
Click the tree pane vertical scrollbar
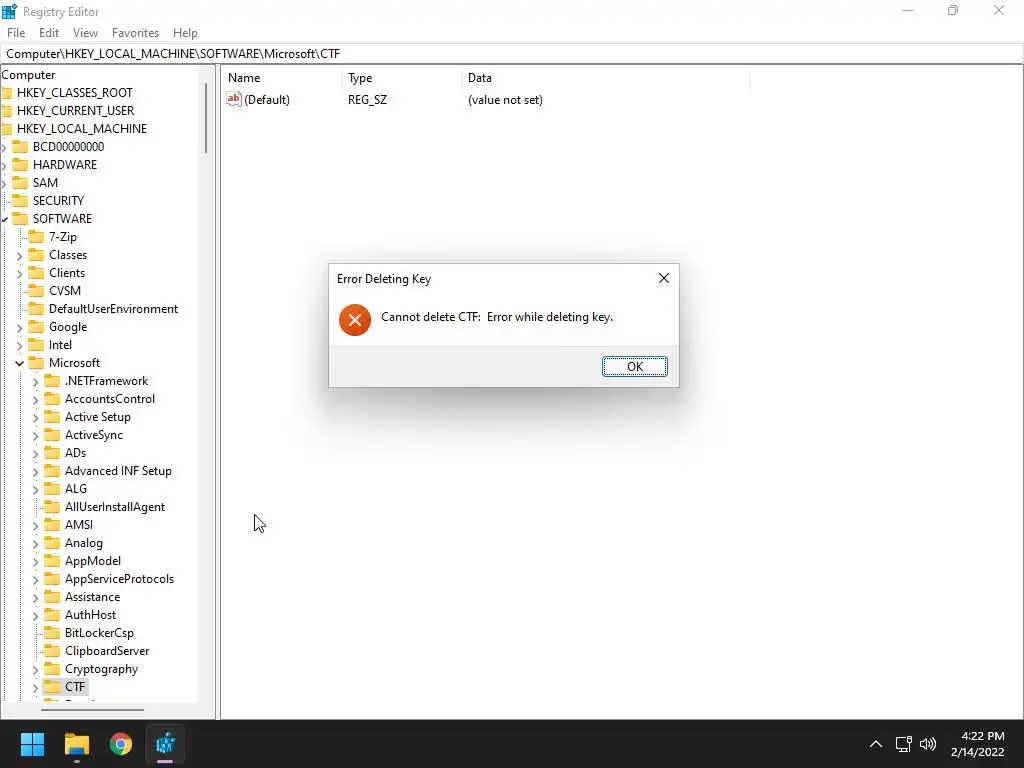tap(206, 118)
